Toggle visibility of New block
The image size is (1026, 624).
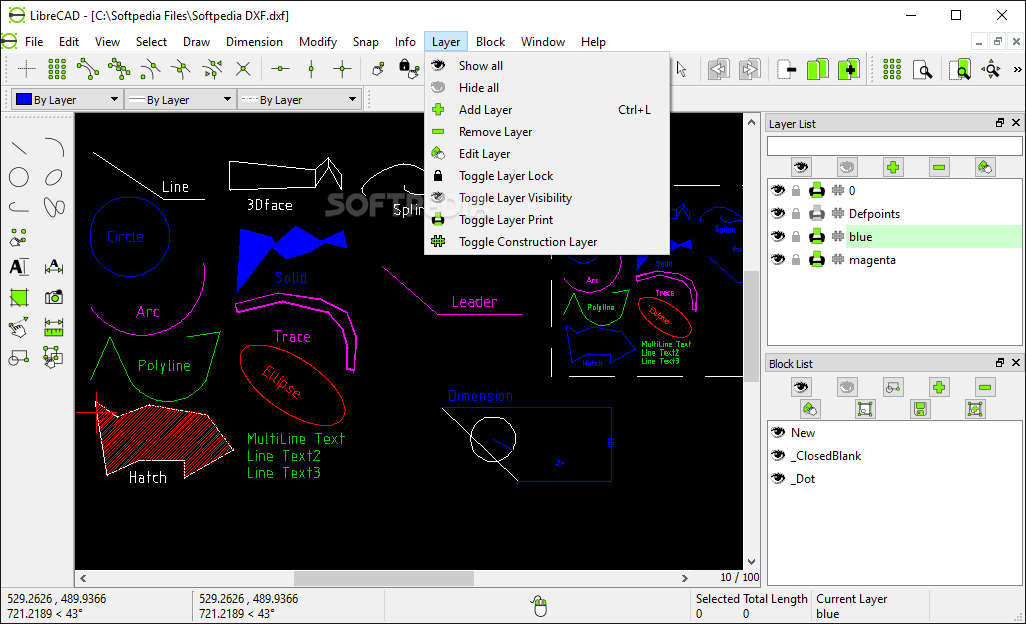pyautogui.click(x=777, y=432)
